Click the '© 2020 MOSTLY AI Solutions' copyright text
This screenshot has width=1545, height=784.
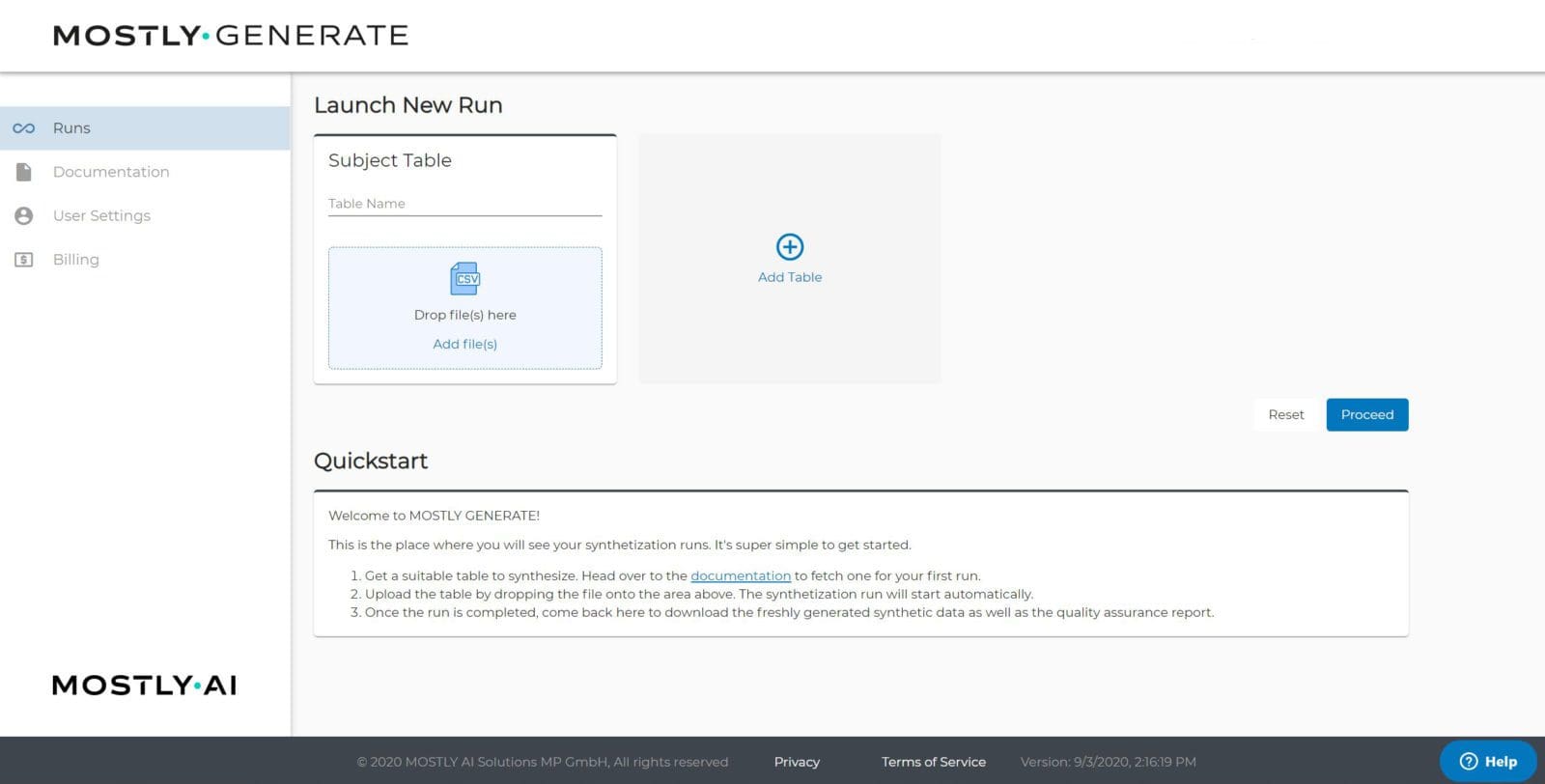click(543, 762)
